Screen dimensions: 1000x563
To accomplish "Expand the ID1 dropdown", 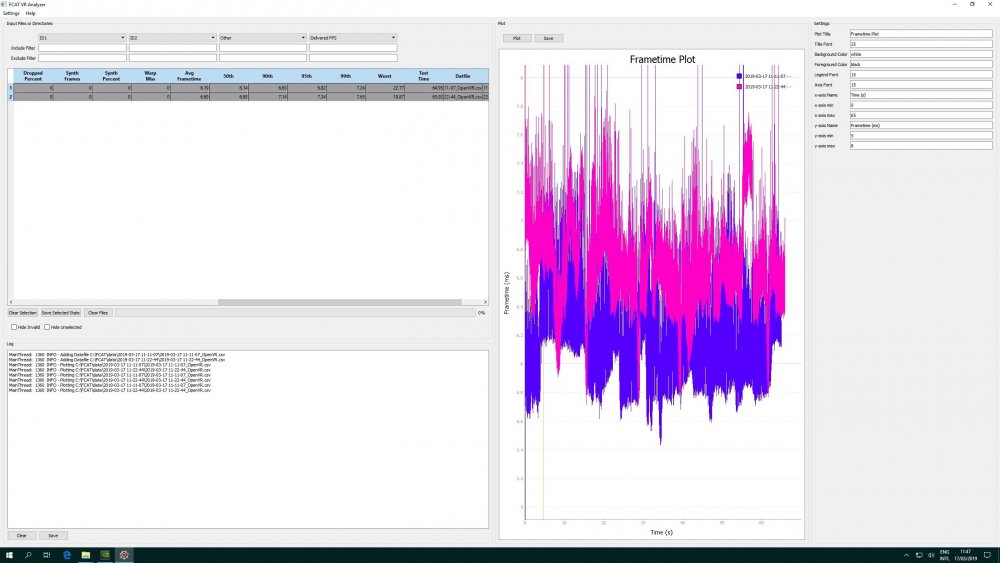I will coord(82,38).
